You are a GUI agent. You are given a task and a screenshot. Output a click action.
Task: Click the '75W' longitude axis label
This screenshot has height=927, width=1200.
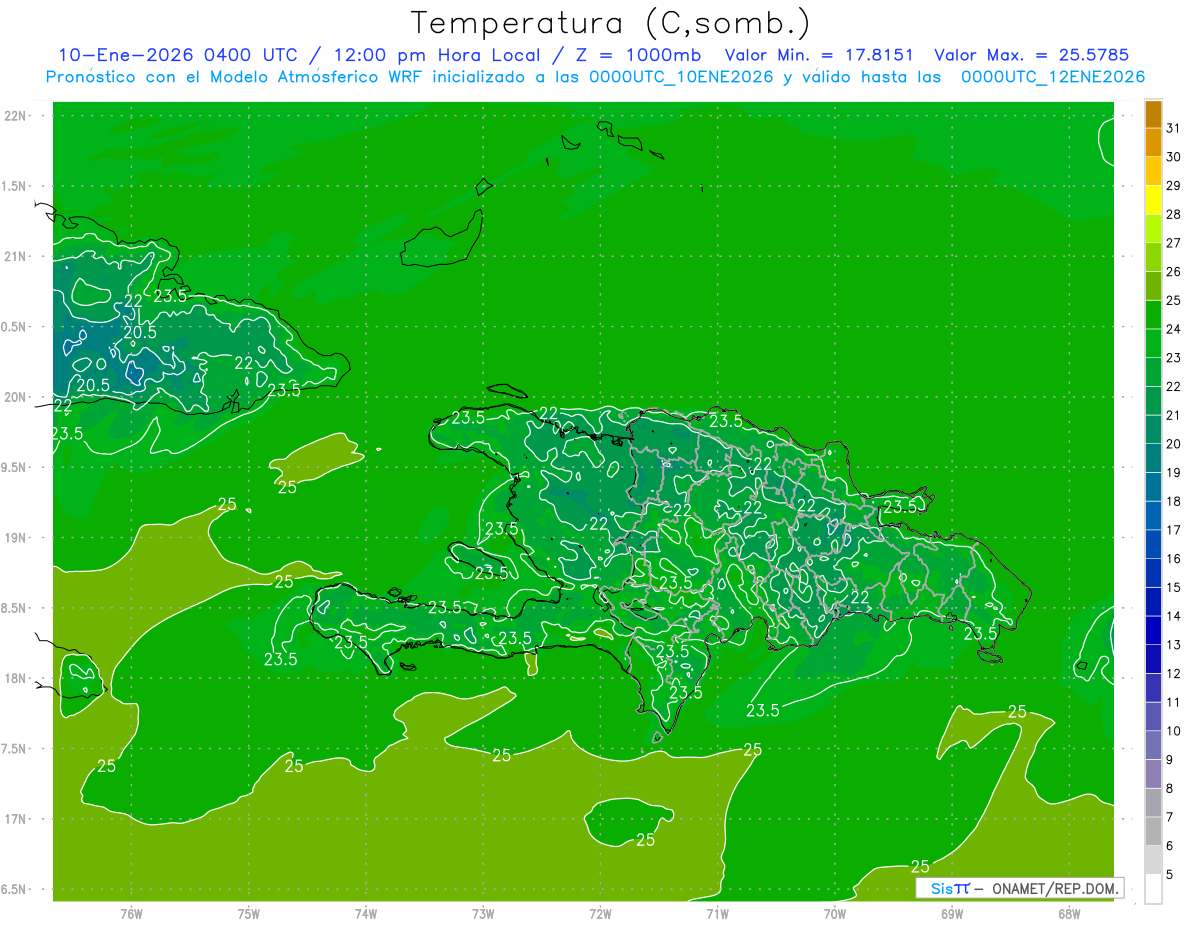pyautogui.click(x=249, y=914)
